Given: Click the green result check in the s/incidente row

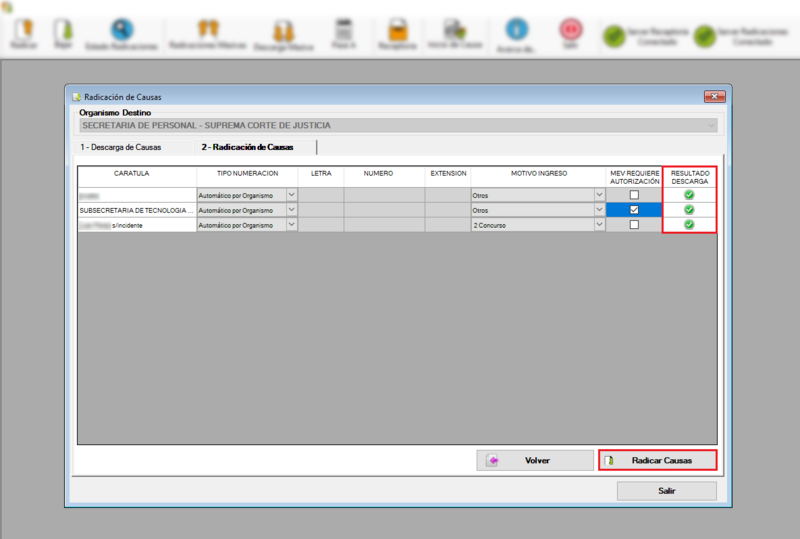Looking at the screenshot, I should [689, 225].
